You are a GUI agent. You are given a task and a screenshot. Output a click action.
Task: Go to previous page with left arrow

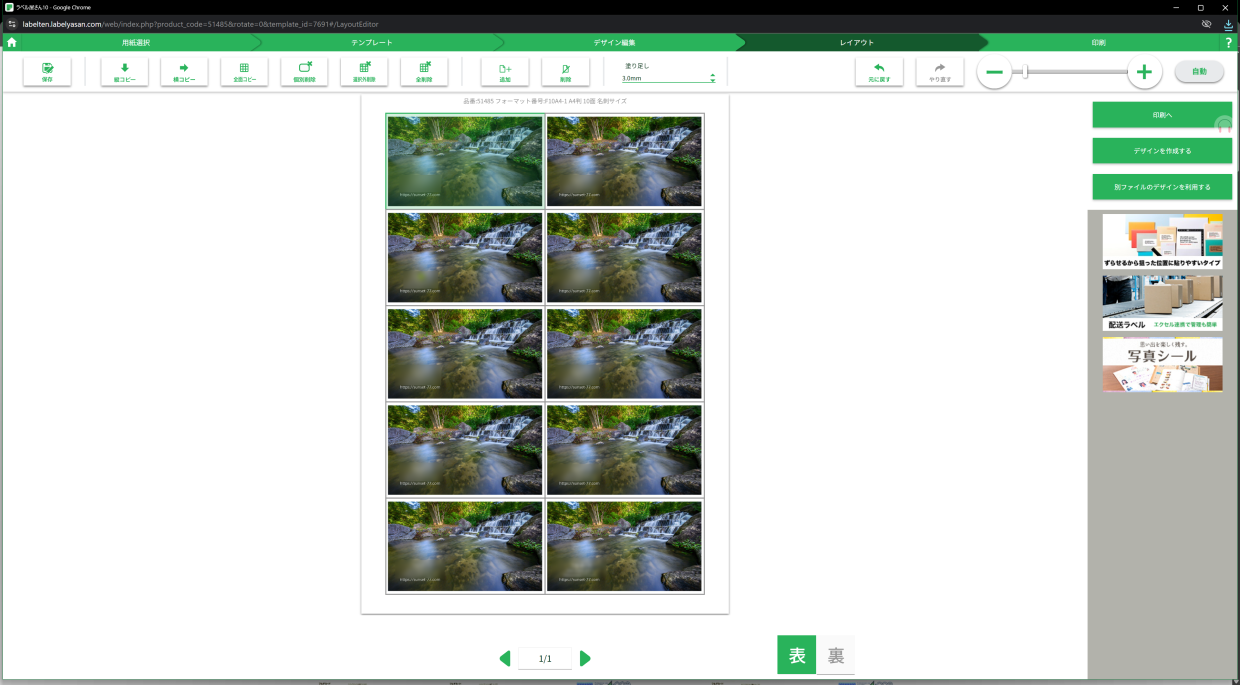coord(505,658)
